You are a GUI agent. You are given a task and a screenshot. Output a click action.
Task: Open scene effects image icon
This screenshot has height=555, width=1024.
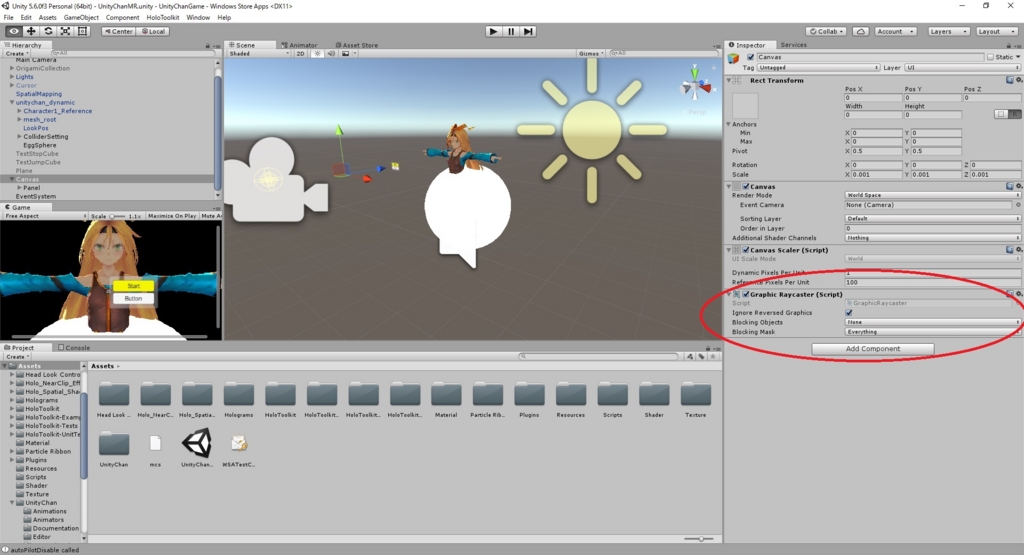tap(345, 54)
